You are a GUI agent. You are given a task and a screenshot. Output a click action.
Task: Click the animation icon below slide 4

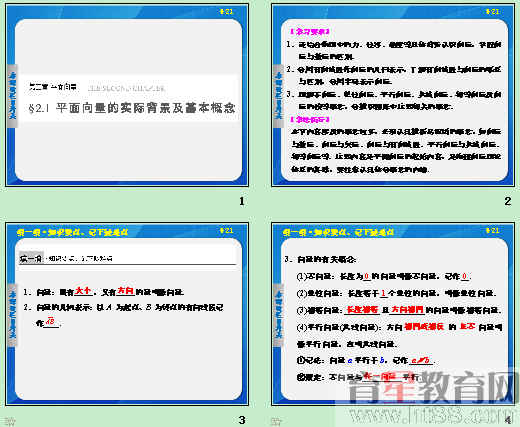tap(276, 421)
